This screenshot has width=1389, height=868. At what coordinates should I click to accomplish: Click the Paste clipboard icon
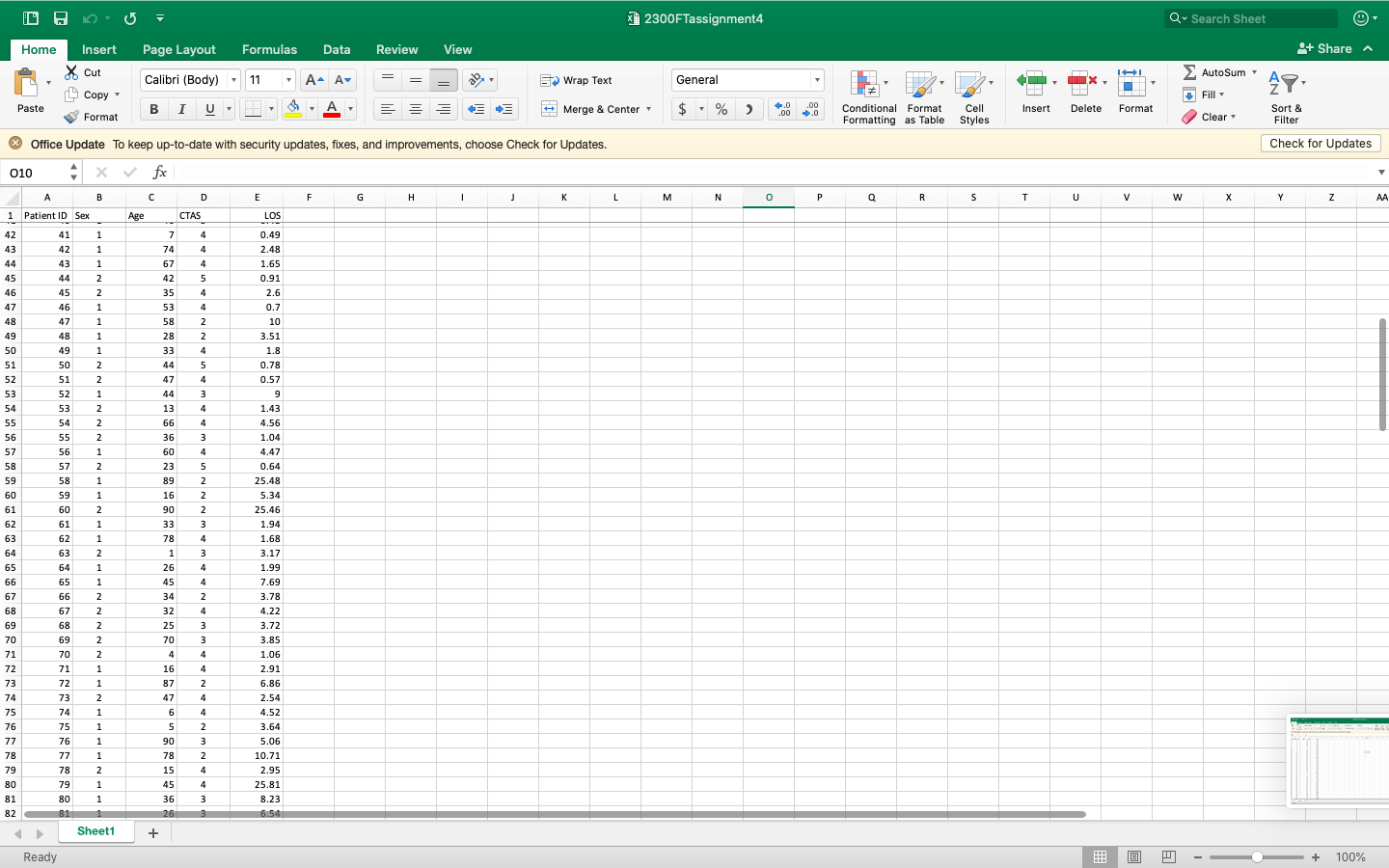pos(27,83)
